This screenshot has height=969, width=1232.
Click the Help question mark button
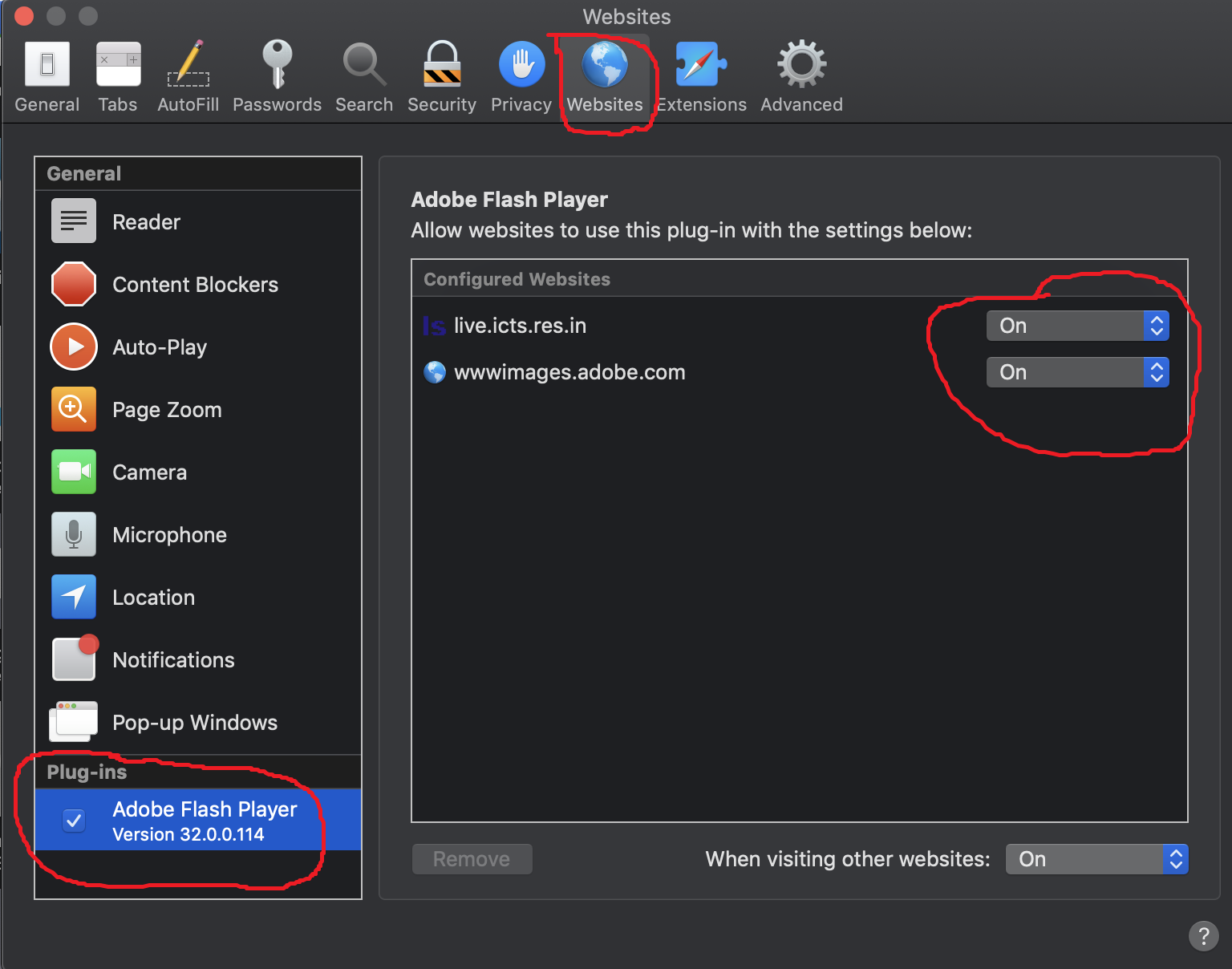pyautogui.click(x=1203, y=935)
